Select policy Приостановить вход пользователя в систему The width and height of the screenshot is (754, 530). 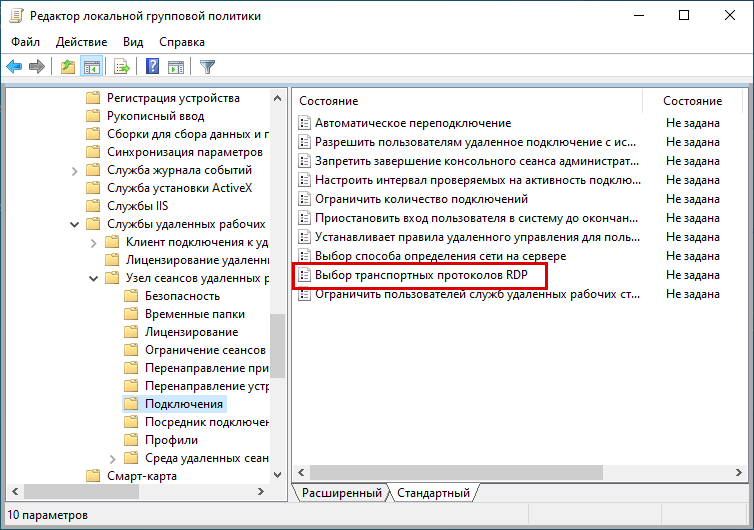[x=476, y=218]
